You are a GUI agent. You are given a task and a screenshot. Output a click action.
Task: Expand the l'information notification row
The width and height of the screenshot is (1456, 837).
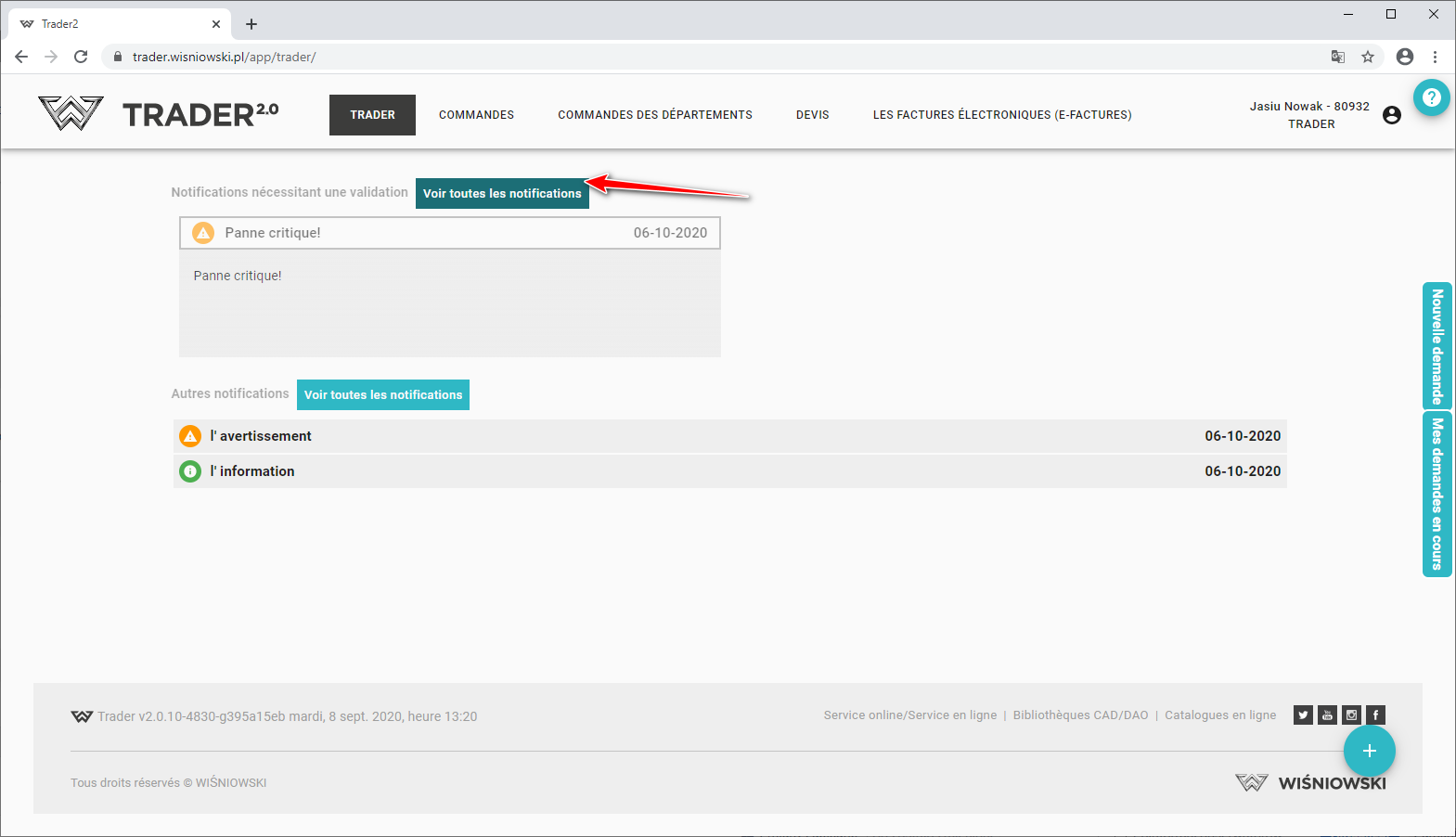click(x=729, y=471)
